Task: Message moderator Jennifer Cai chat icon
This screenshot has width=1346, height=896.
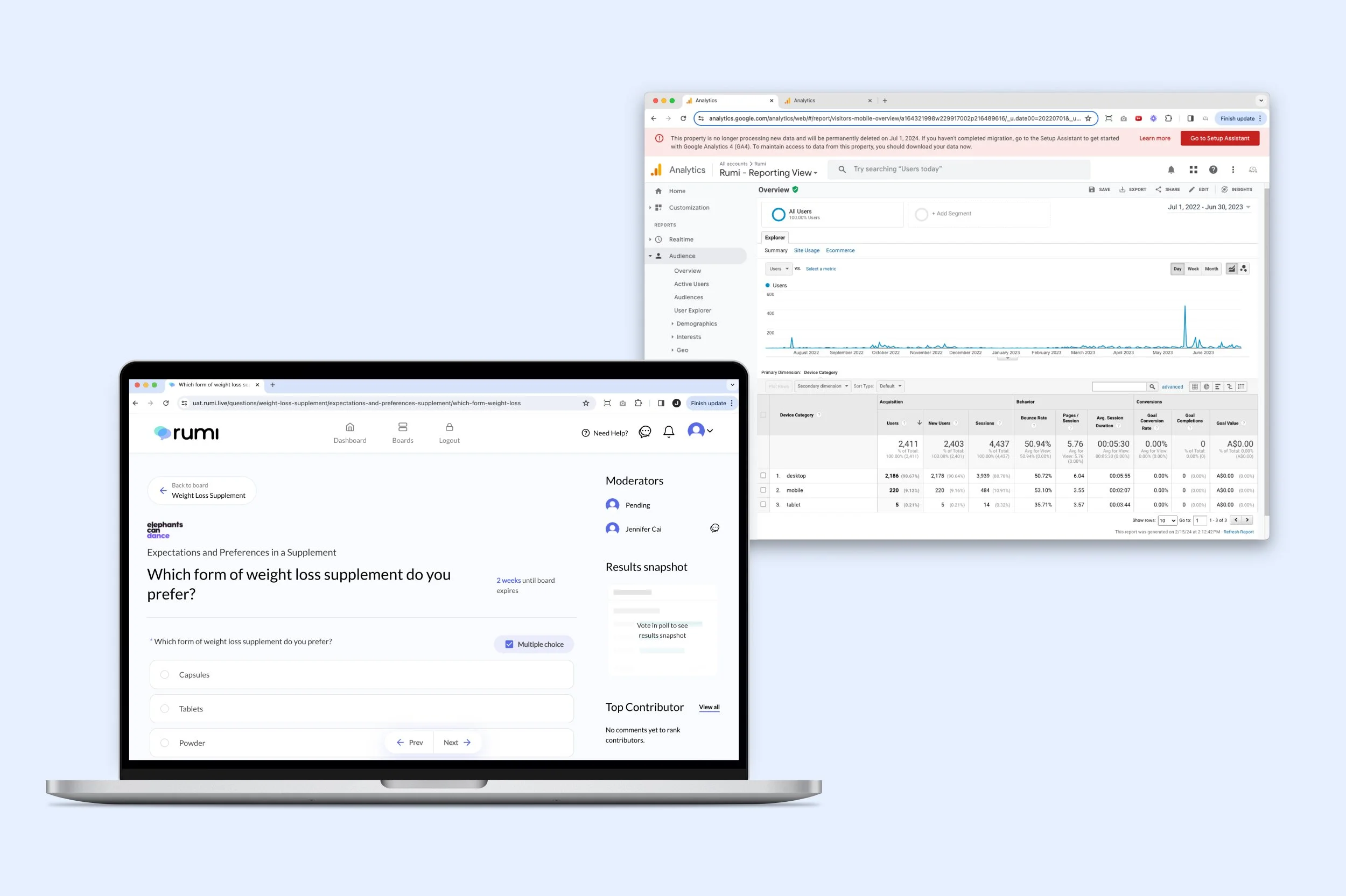Action: tap(714, 528)
